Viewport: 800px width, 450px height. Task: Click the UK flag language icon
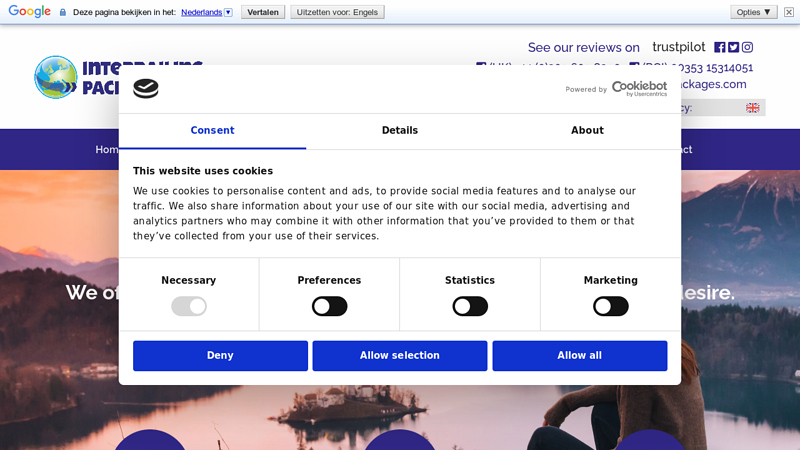tap(753, 108)
